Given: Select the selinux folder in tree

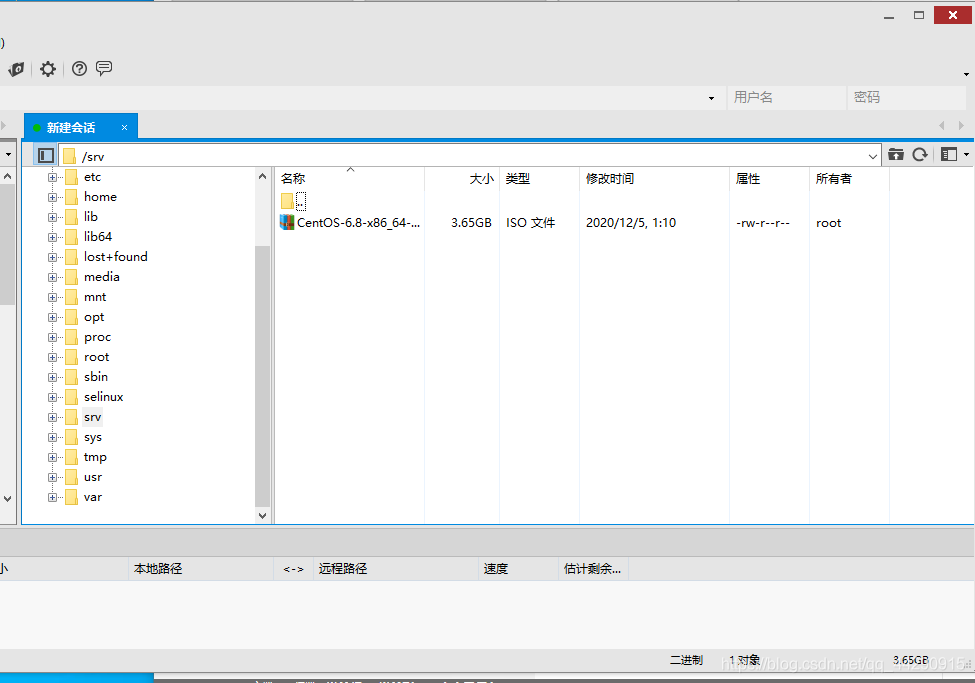Looking at the screenshot, I should tap(103, 397).
